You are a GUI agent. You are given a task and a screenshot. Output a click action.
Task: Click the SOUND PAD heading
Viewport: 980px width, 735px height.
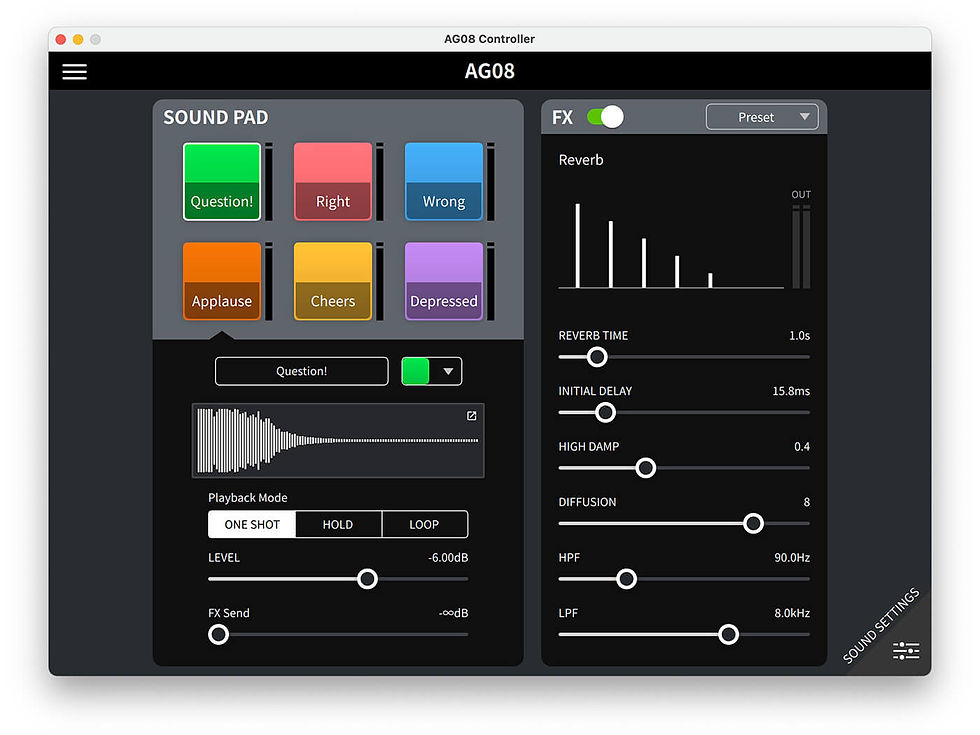click(x=216, y=118)
